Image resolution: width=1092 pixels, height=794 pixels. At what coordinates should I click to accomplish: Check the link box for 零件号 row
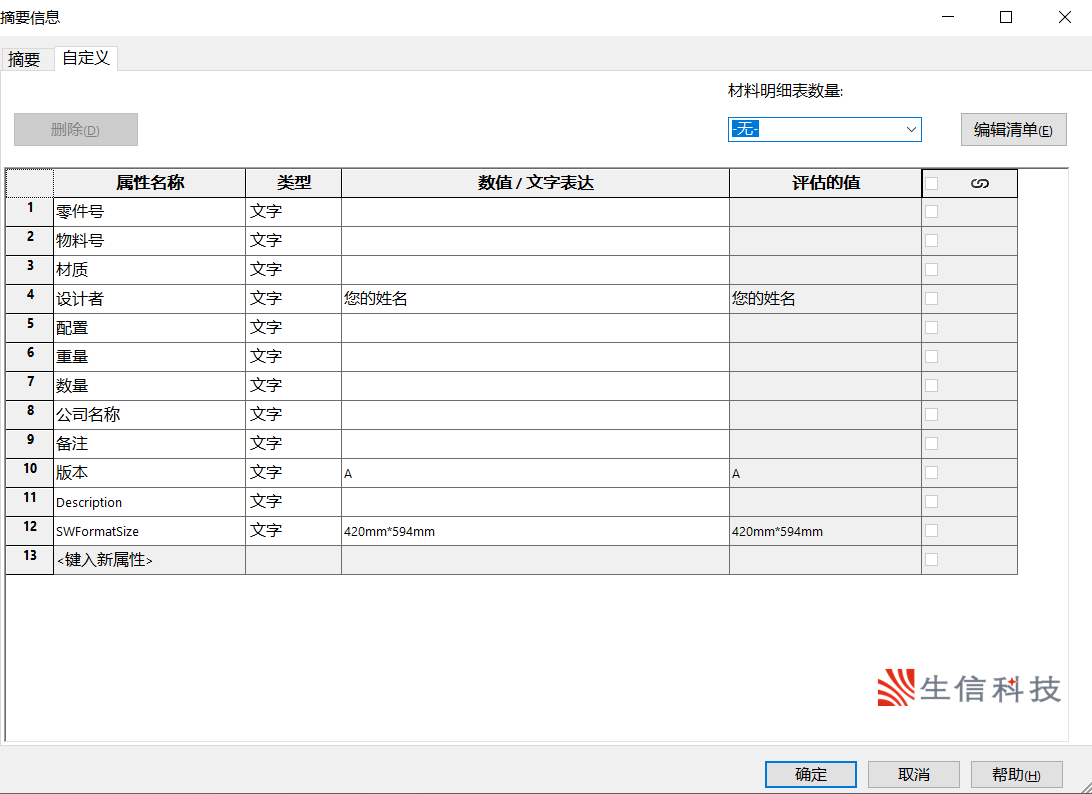[932, 212]
